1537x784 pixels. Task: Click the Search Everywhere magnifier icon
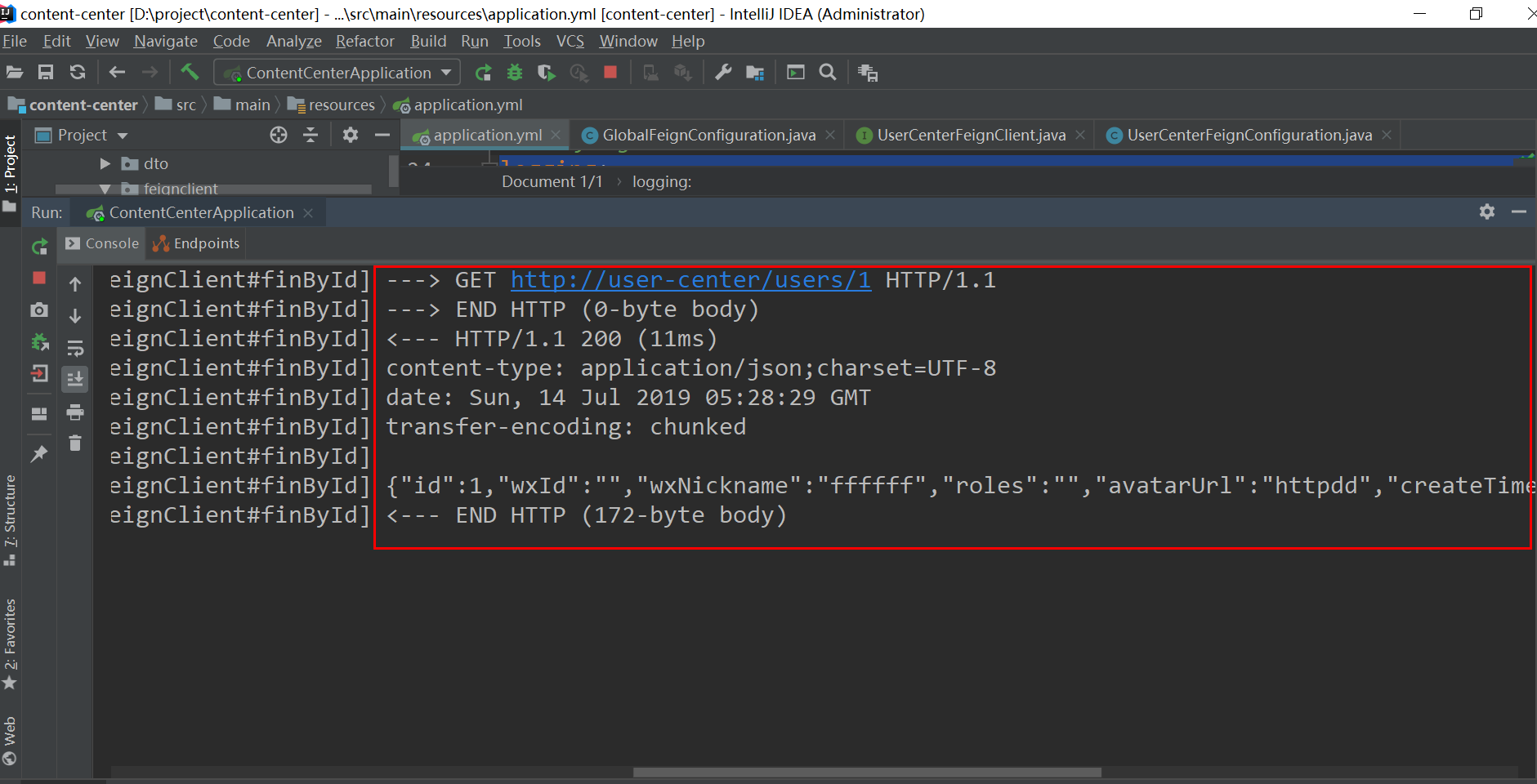[x=828, y=73]
